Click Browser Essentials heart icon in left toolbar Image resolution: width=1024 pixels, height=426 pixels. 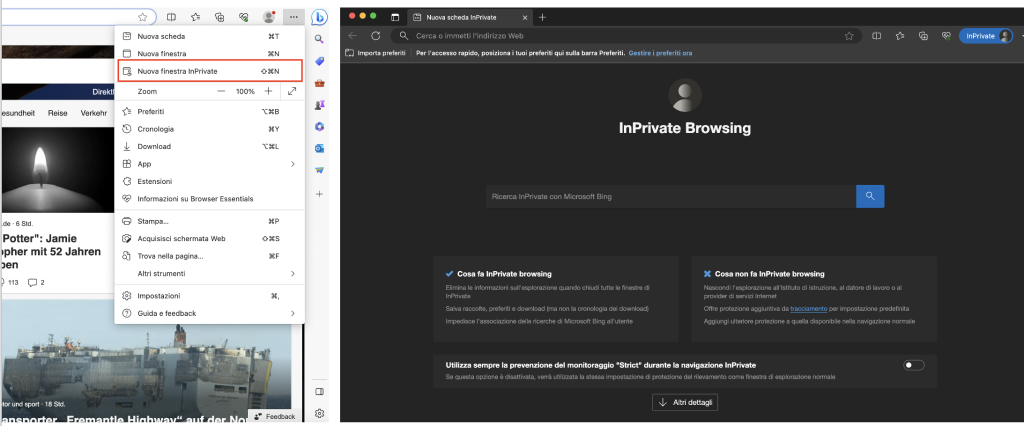pos(244,17)
